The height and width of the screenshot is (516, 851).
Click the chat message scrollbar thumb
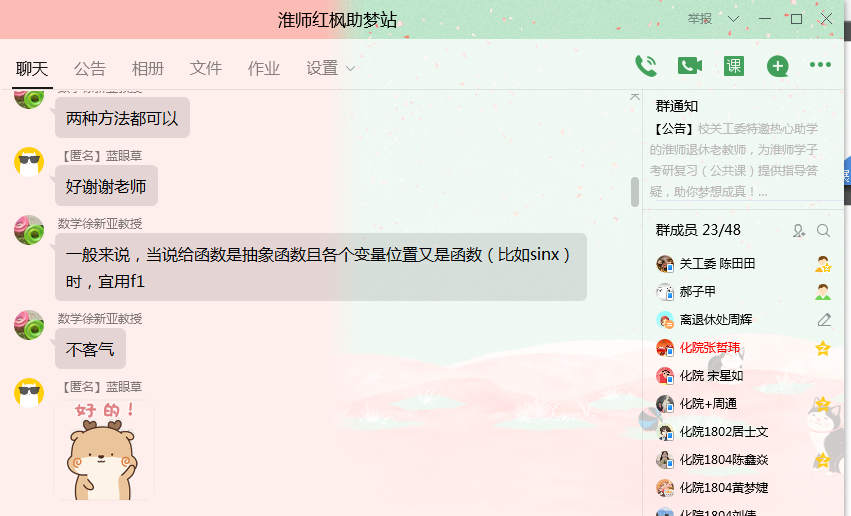coord(634,192)
